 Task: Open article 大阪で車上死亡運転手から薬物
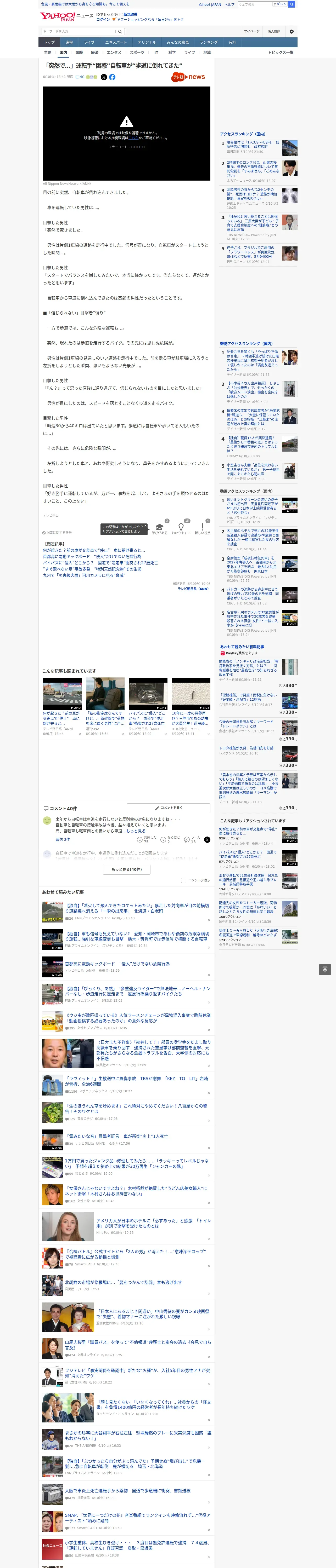point(127,1491)
